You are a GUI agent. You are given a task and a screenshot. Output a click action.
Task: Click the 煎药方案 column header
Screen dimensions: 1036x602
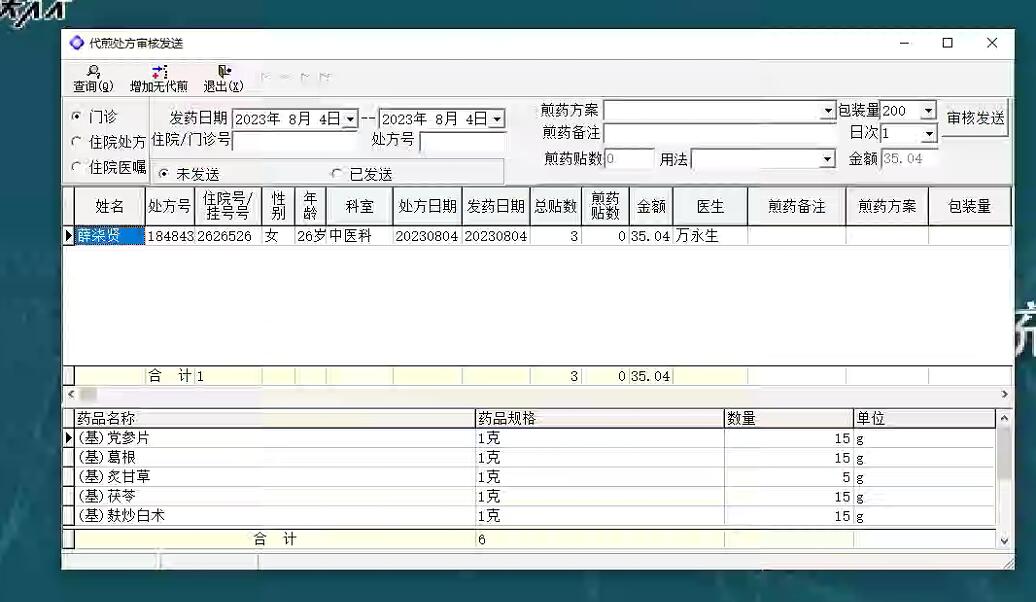click(x=887, y=206)
